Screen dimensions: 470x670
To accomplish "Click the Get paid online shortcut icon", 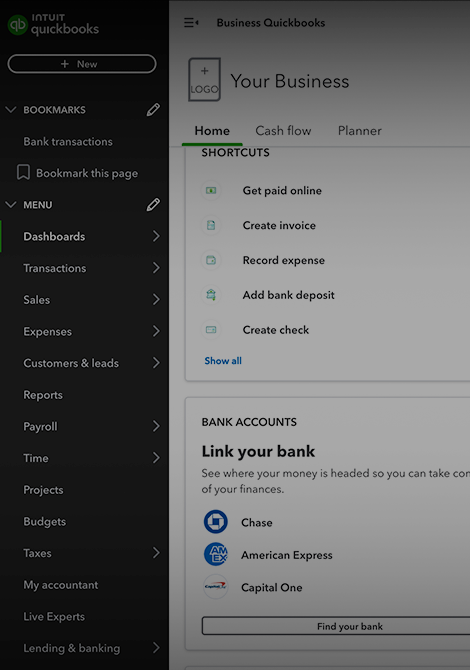I will tap(211, 190).
